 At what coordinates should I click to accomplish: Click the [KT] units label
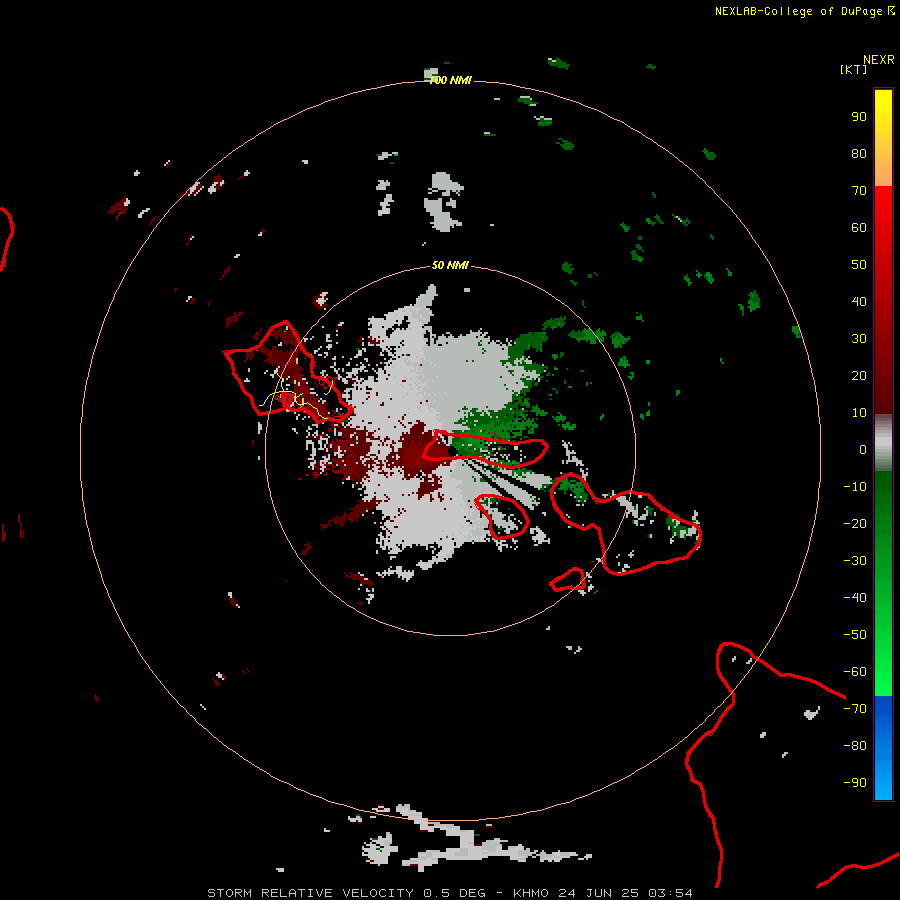pos(854,69)
